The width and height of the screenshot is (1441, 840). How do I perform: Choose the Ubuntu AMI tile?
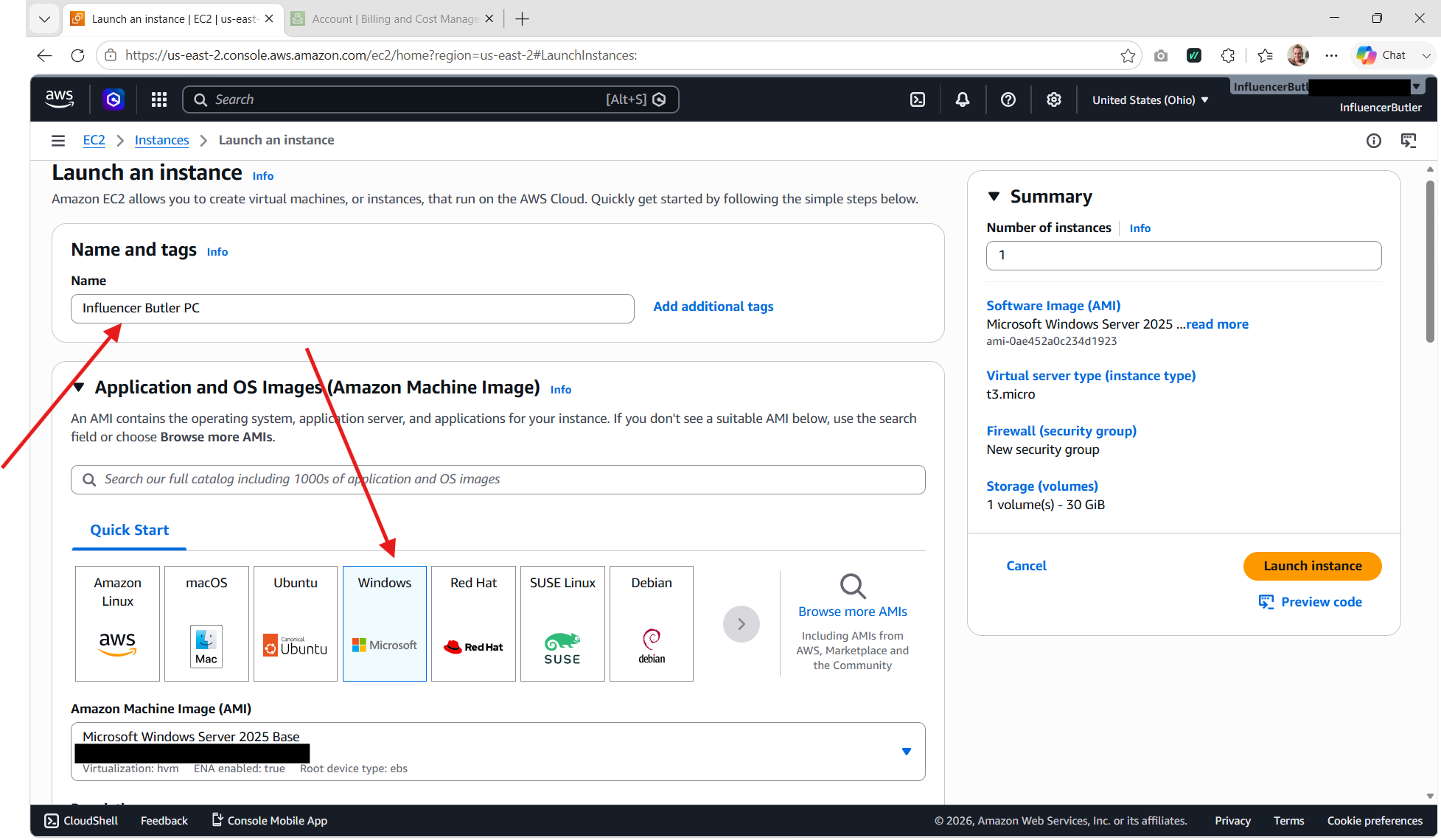pyautogui.click(x=296, y=623)
